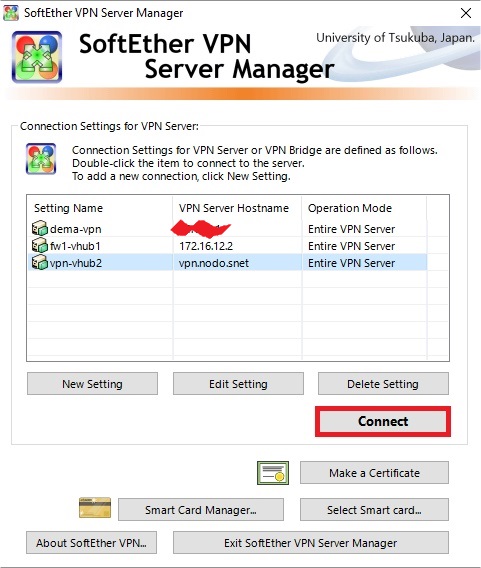The image size is (481, 568).
Task: Connect to the selected VPN server
Action: click(x=383, y=421)
